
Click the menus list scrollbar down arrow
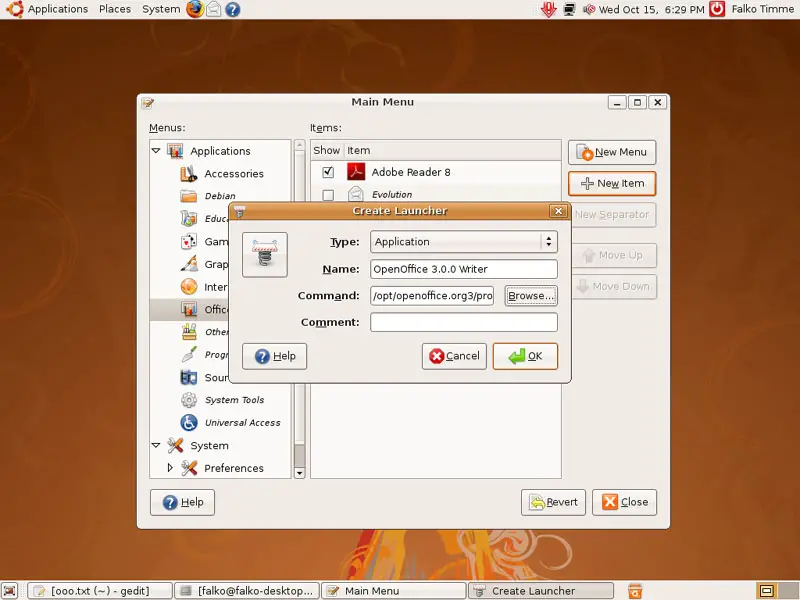pos(299,473)
